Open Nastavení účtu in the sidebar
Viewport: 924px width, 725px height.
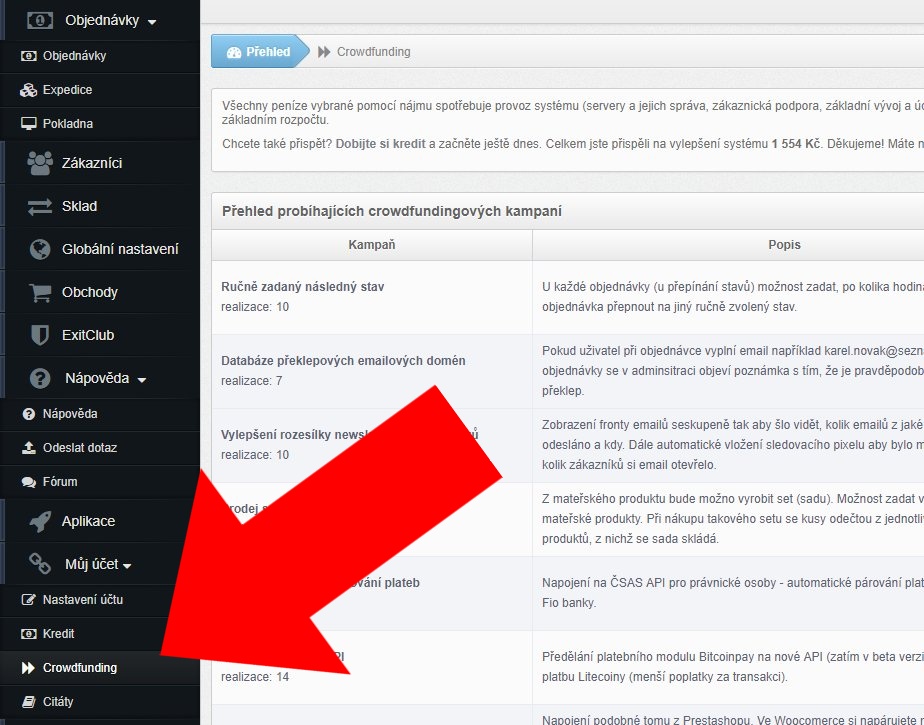(82, 600)
